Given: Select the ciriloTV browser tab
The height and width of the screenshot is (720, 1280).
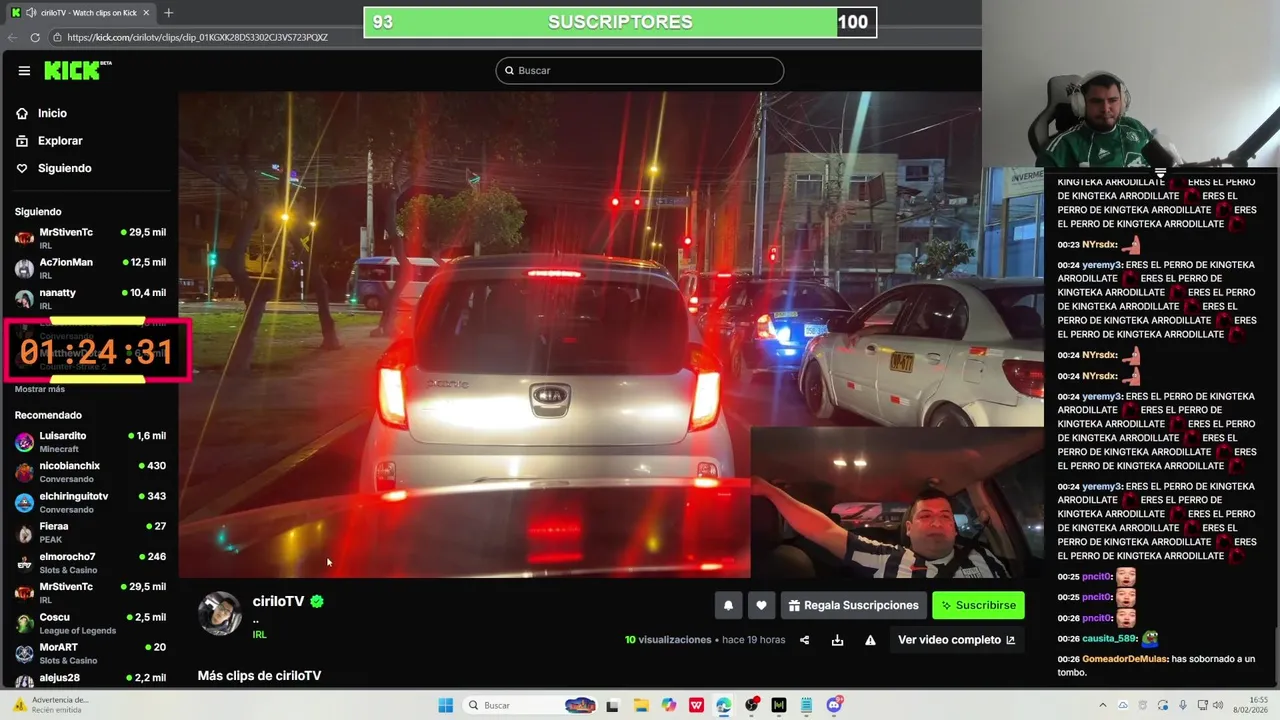Looking at the screenshot, I should pyautogui.click(x=80, y=13).
